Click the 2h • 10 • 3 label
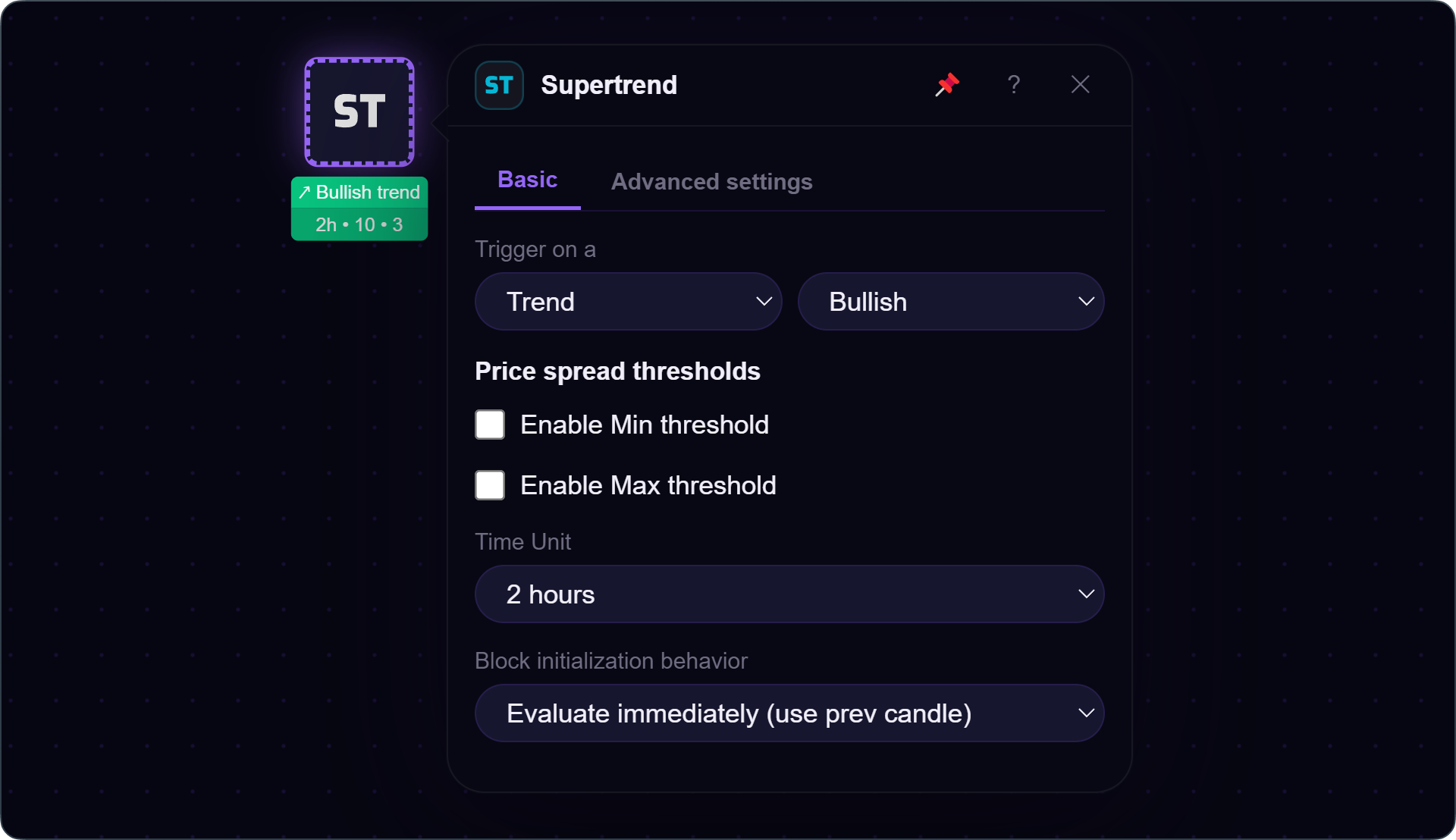The image size is (1456, 840). click(359, 225)
